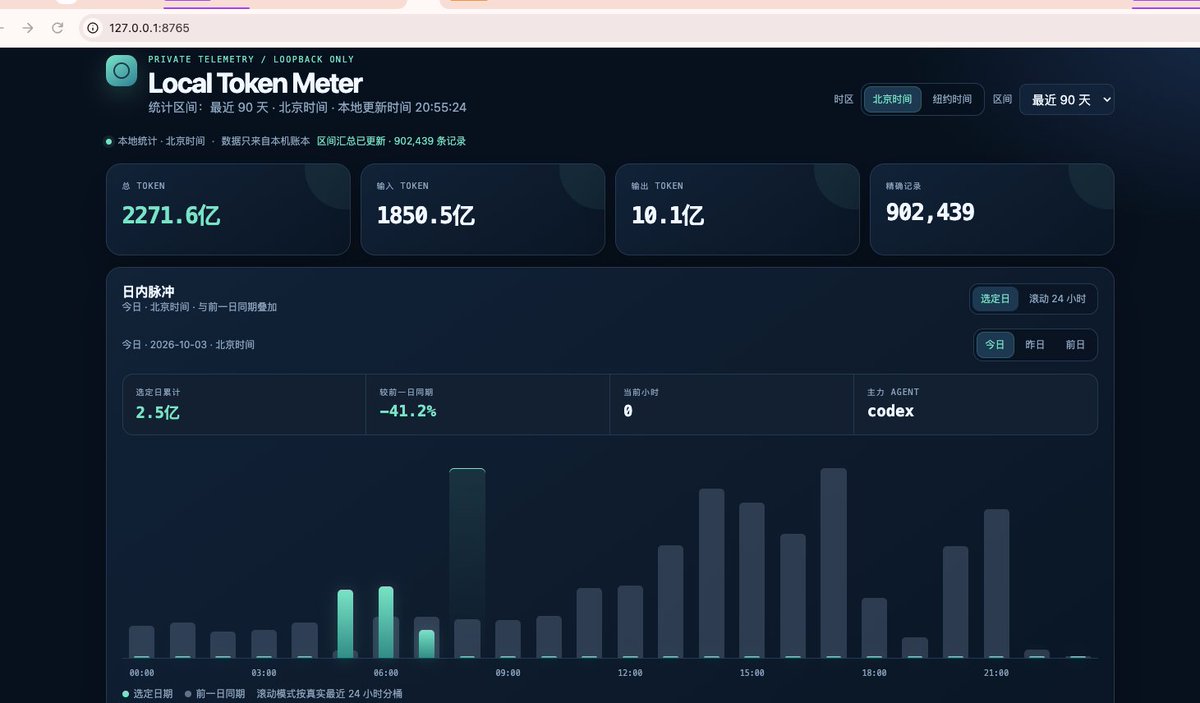
Task: Click the gray bar above 12:00
Action: point(630,622)
